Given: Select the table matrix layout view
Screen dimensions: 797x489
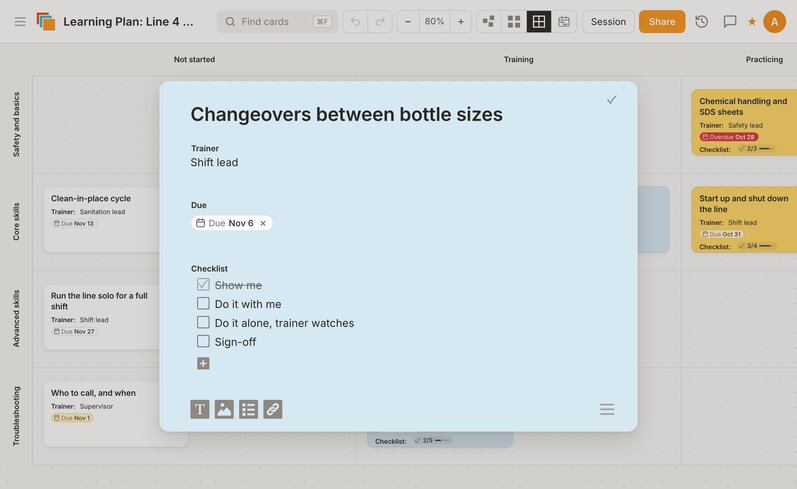Looking at the screenshot, I should [x=539, y=22].
